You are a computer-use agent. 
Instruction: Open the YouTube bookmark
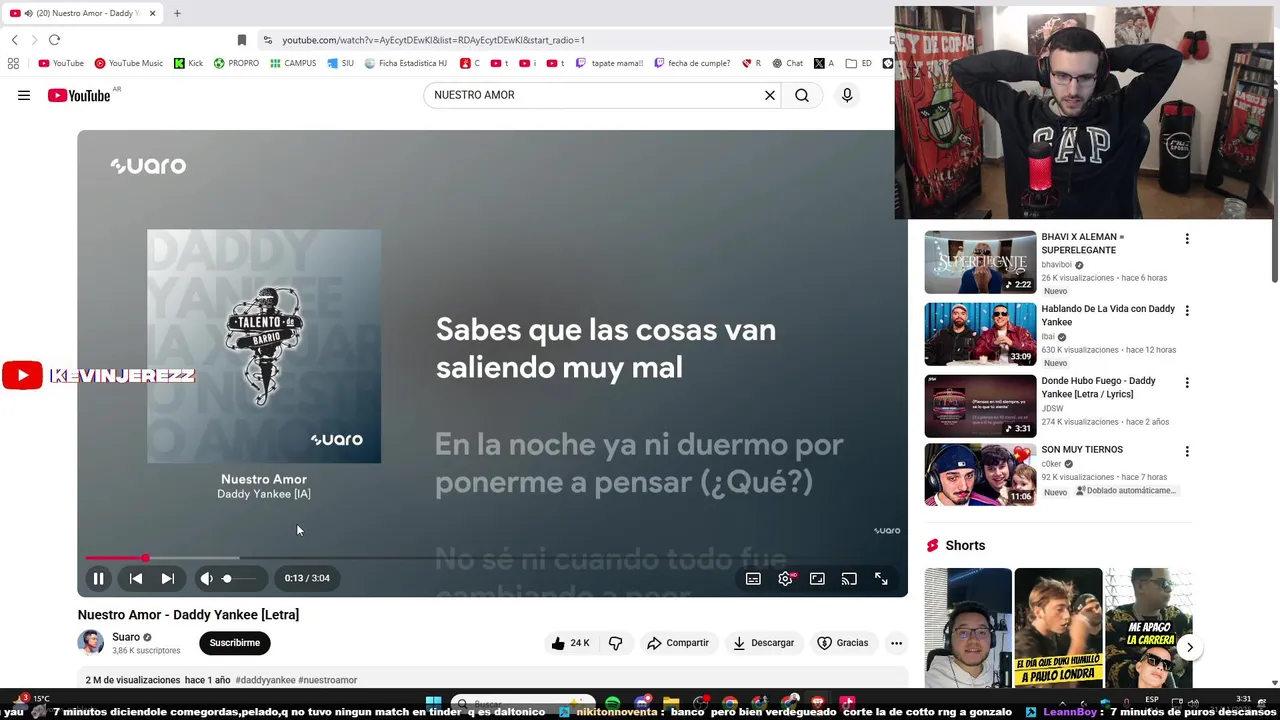(x=61, y=63)
